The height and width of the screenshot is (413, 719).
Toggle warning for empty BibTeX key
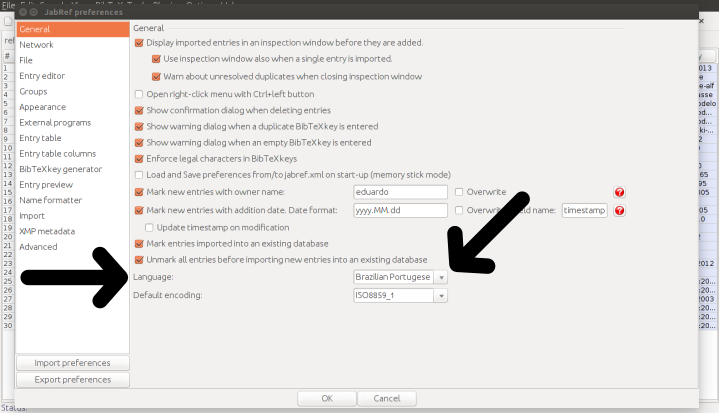(x=139, y=143)
